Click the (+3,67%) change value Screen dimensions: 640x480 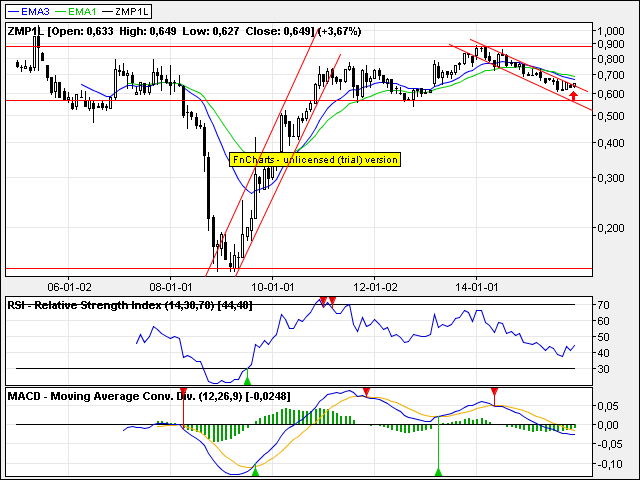pos(339,31)
